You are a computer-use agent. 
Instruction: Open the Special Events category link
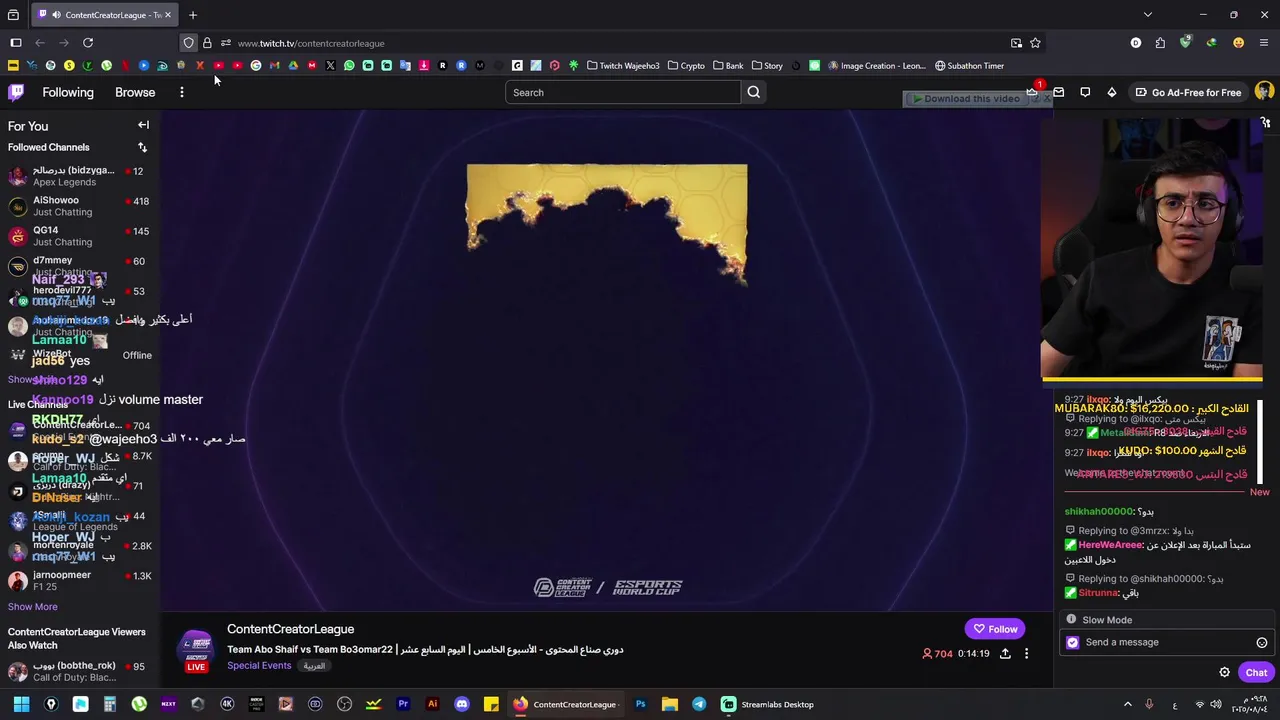259,666
